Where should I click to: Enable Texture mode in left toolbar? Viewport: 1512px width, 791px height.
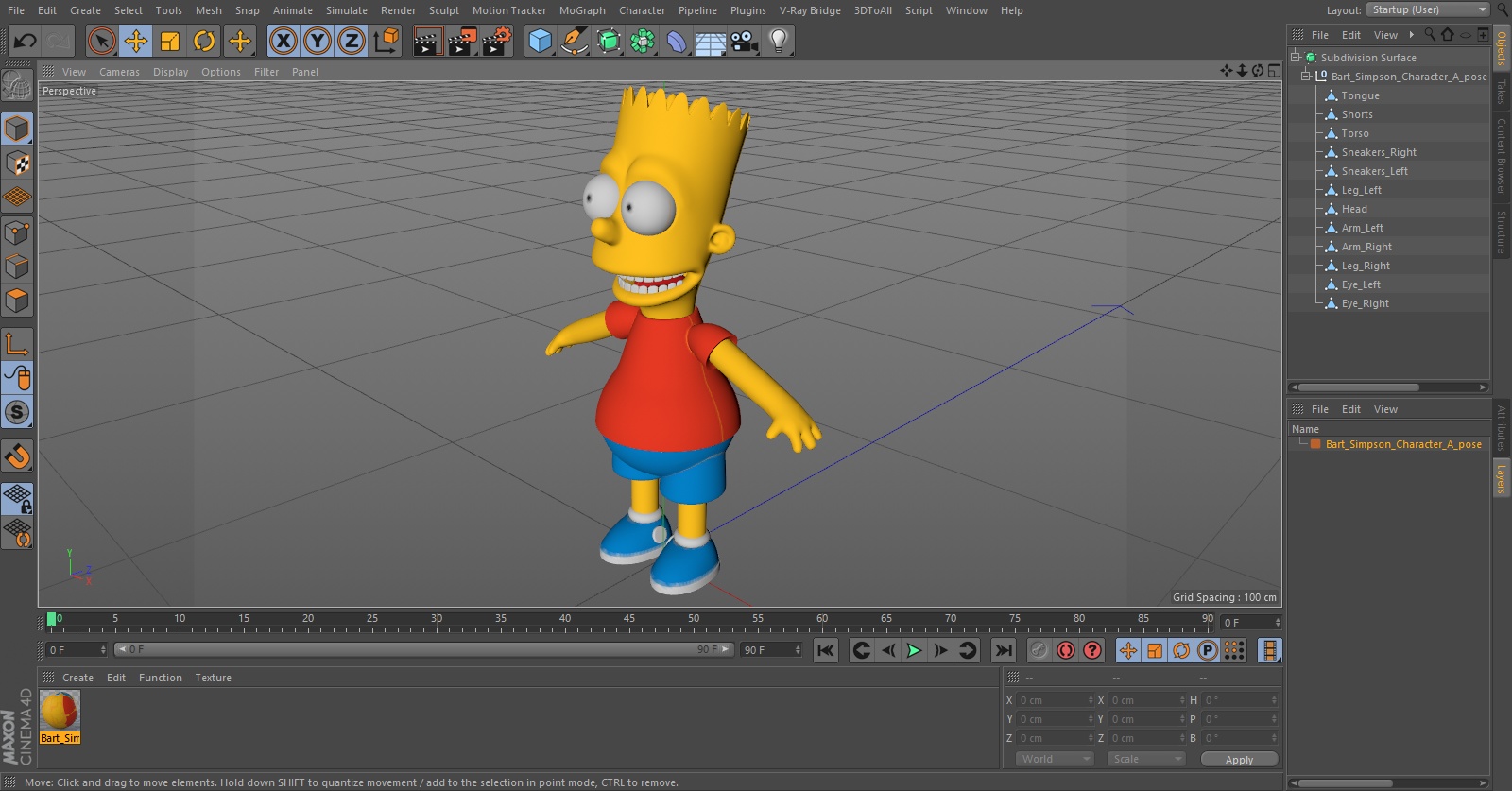point(17,163)
